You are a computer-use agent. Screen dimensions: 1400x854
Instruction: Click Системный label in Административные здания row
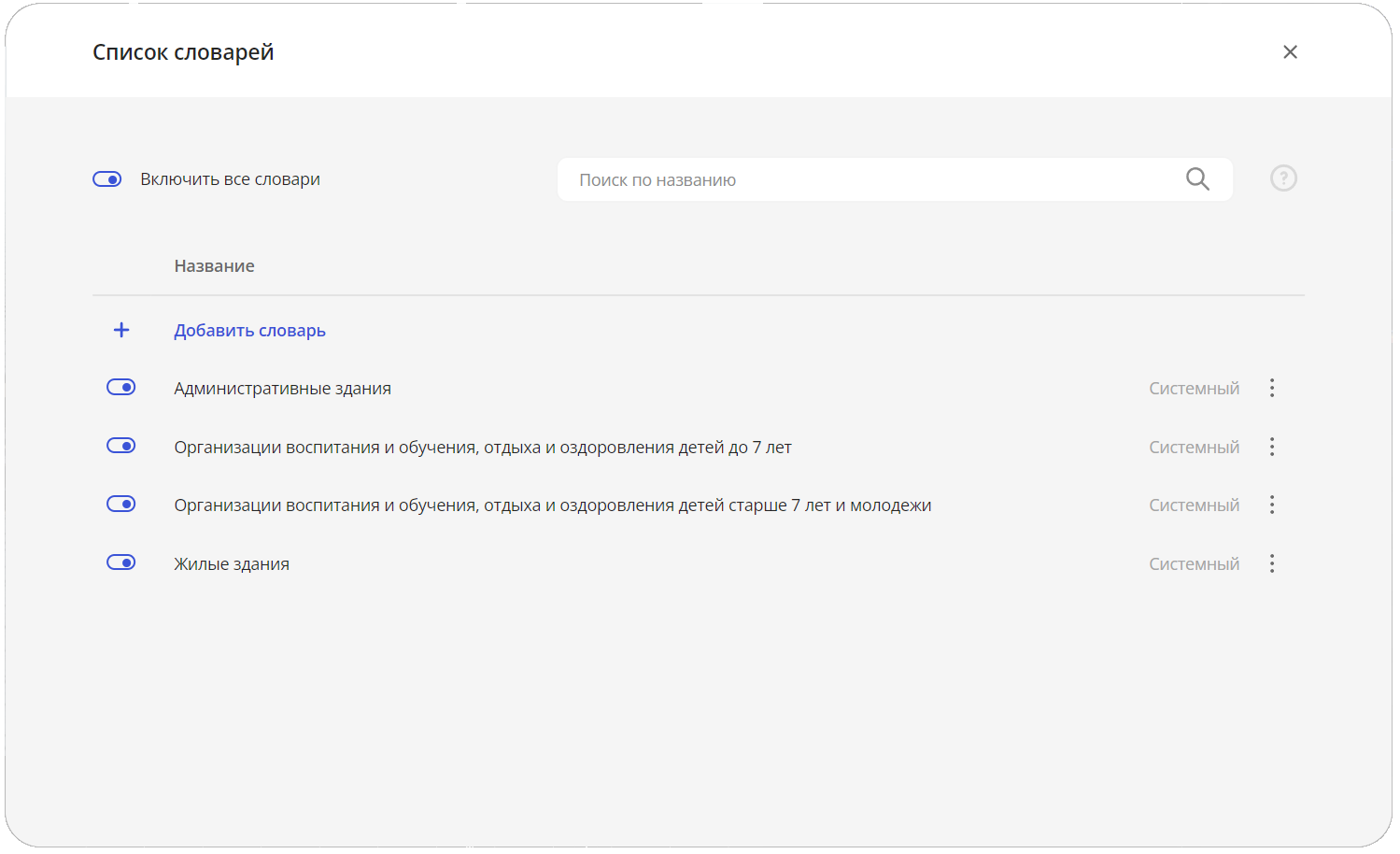click(1195, 389)
